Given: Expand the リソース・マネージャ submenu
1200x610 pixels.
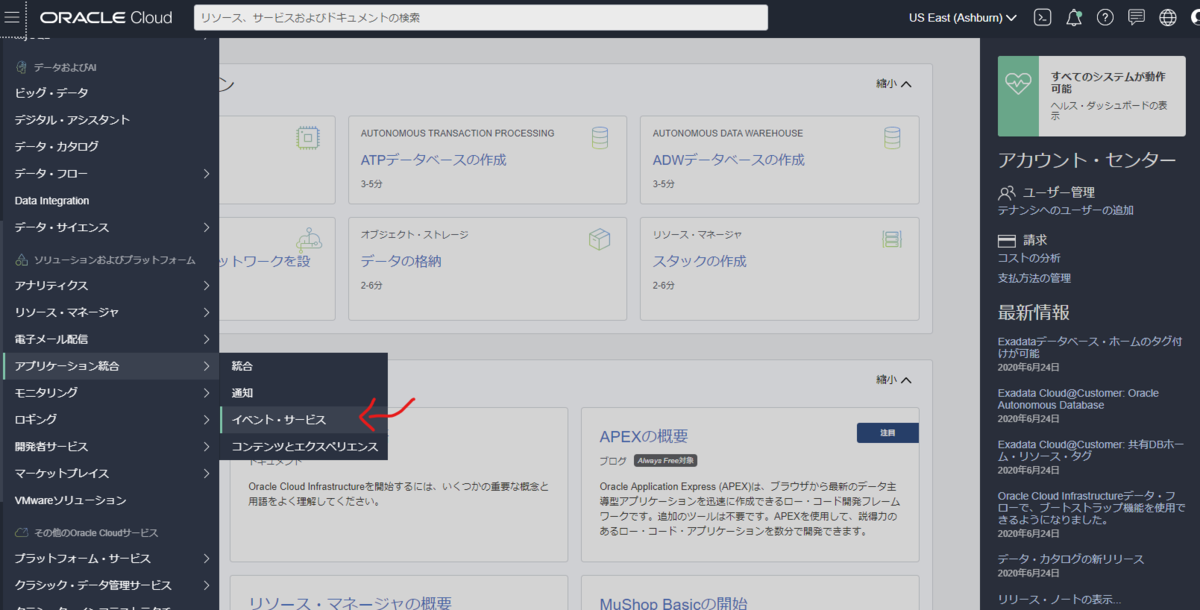Looking at the screenshot, I should tap(206, 313).
